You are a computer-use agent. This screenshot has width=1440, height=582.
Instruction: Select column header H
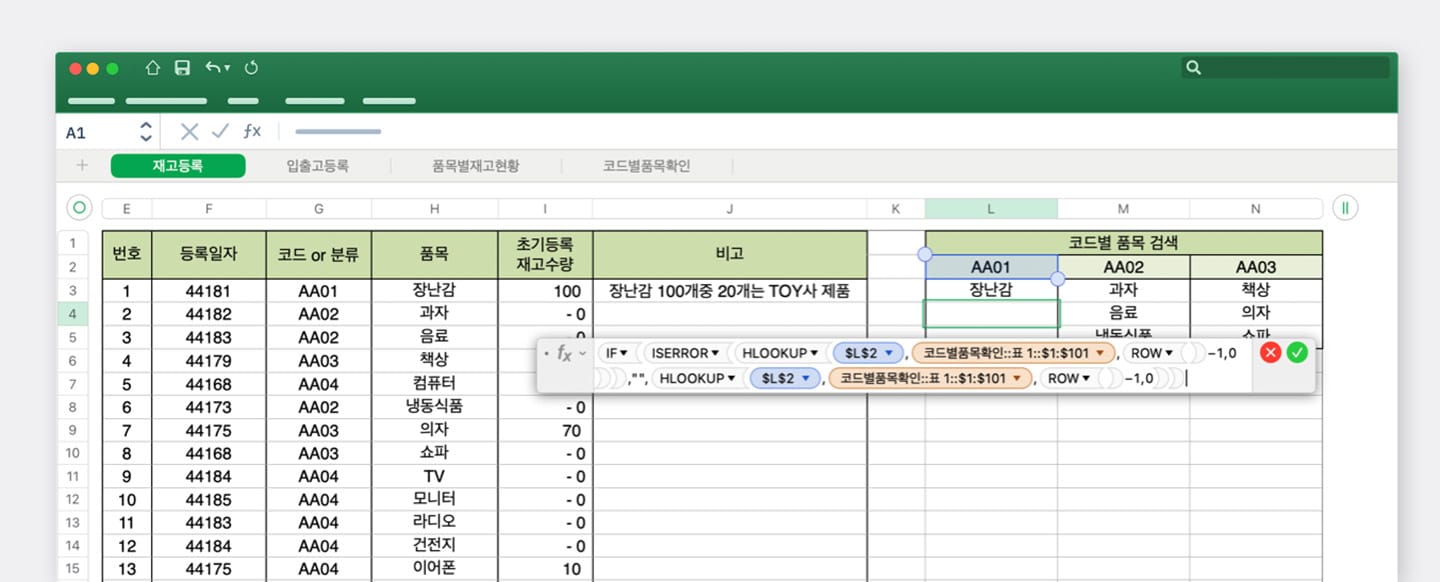coord(435,208)
